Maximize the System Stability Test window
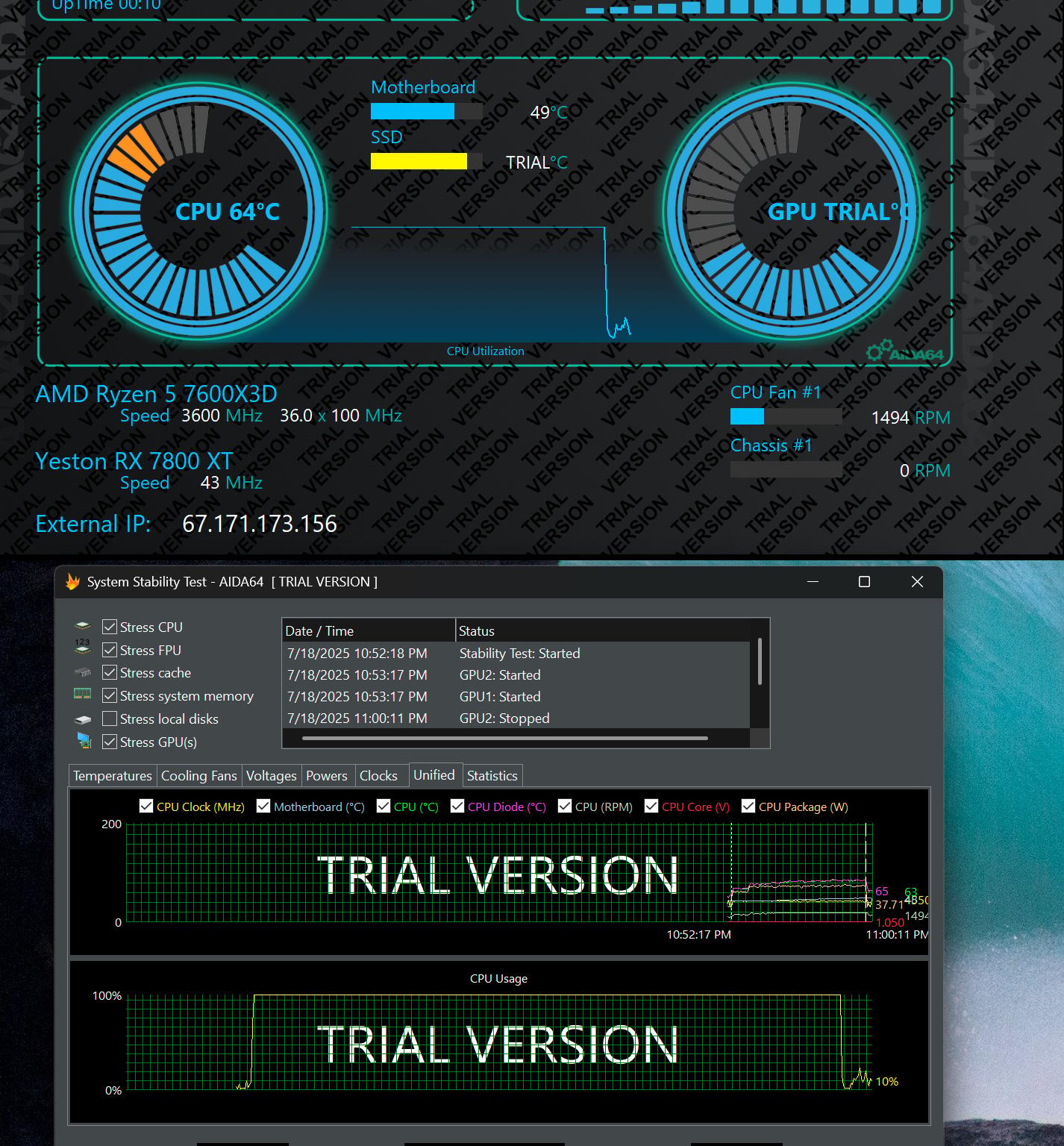This screenshot has height=1146, width=1064. tap(864, 581)
